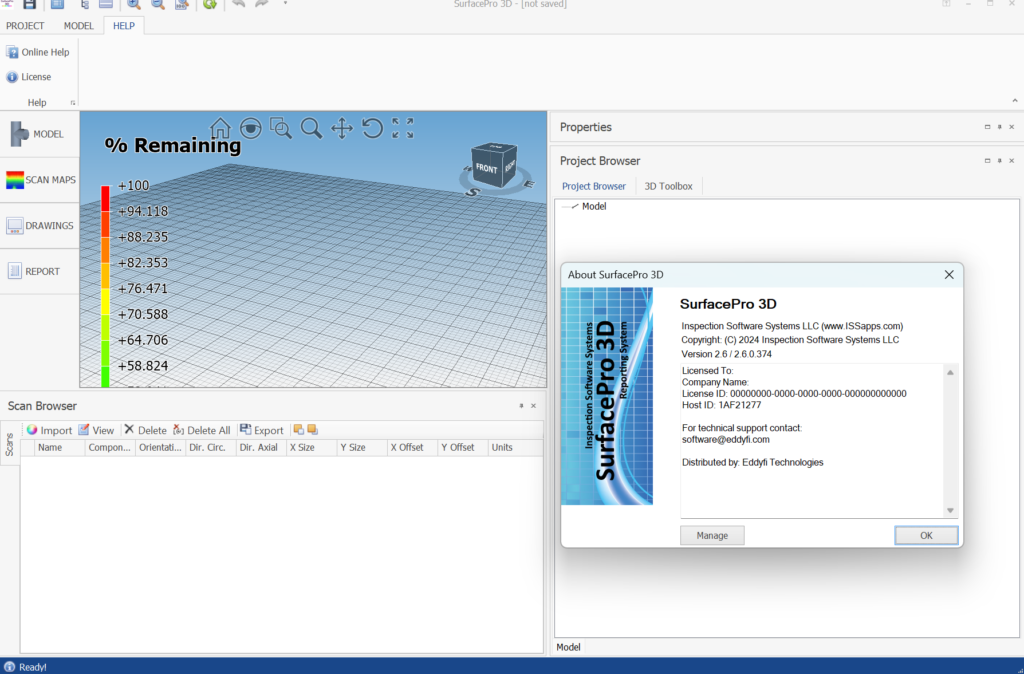This screenshot has width=1024, height=674.
Task: Click the X Size column header
Action: pyautogui.click(x=312, y=447)
